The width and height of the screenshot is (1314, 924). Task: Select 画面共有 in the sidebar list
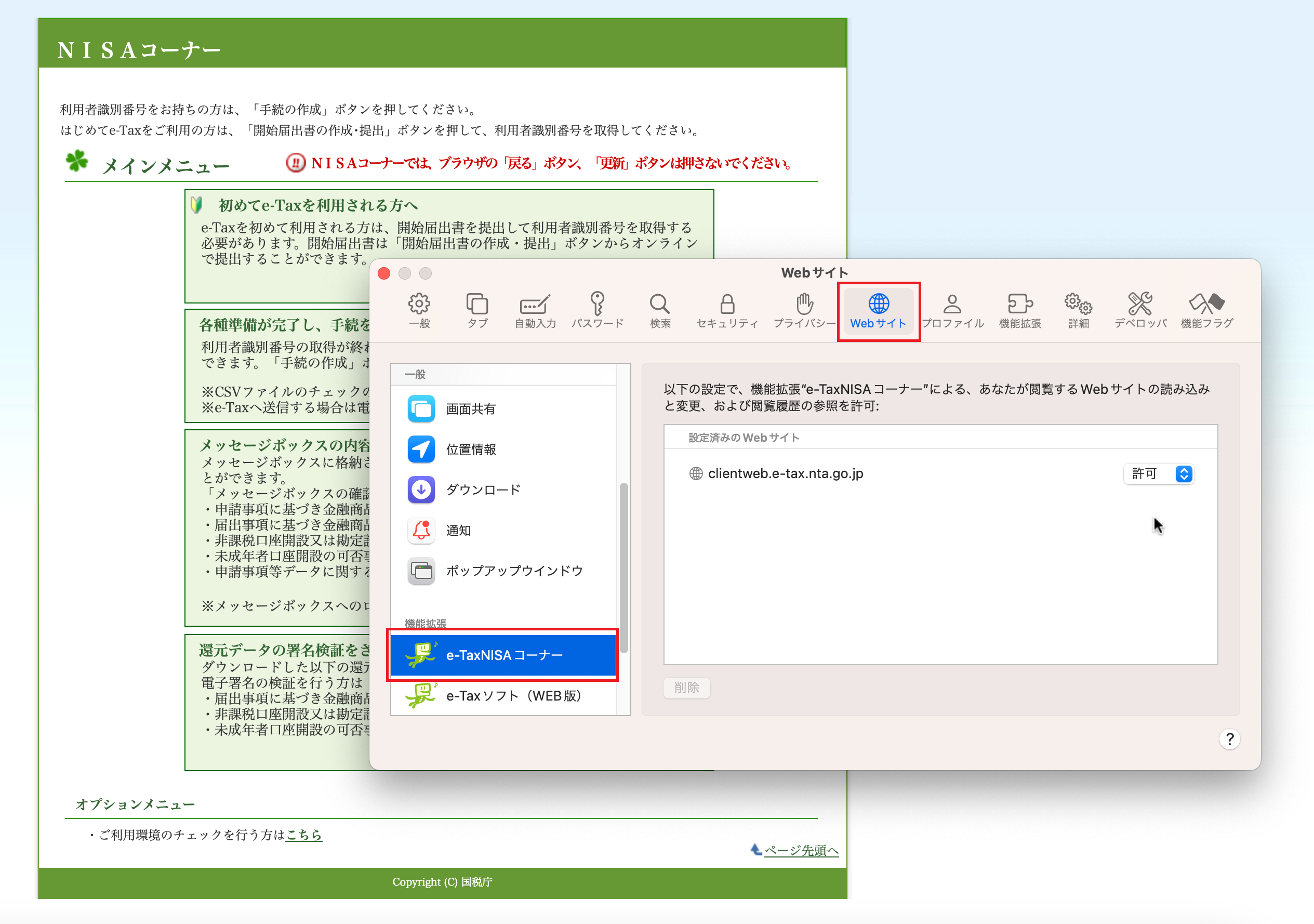tap(503, 409)
